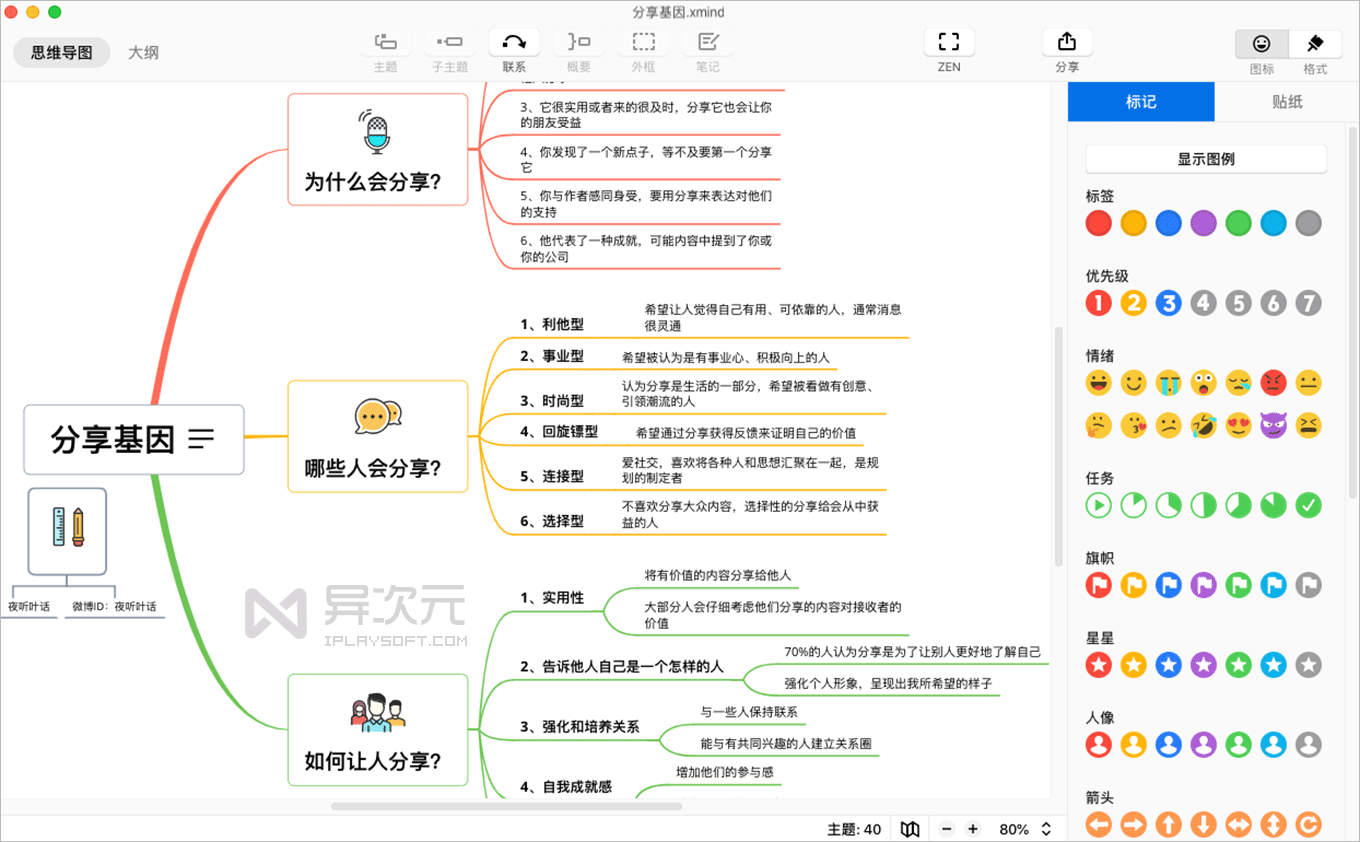Viewport: 1360px width, 842px height.
Task: Open the 贴纸 stickers tab
Action: tap(1287, 101)
